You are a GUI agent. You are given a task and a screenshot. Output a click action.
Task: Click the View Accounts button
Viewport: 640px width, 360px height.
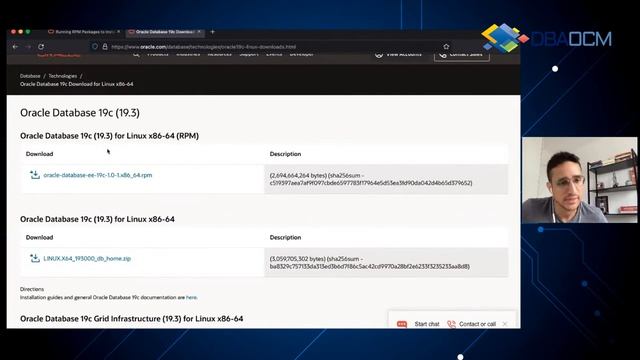(398, 55)
